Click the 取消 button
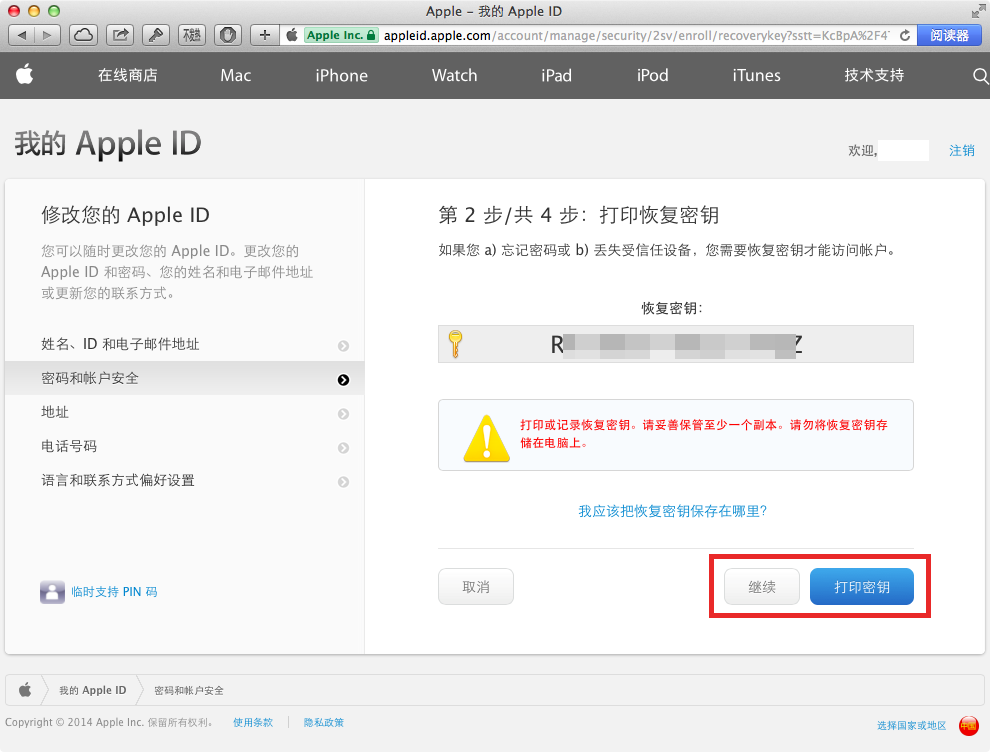This screenshot has height=752, width=990. point(476,587)
